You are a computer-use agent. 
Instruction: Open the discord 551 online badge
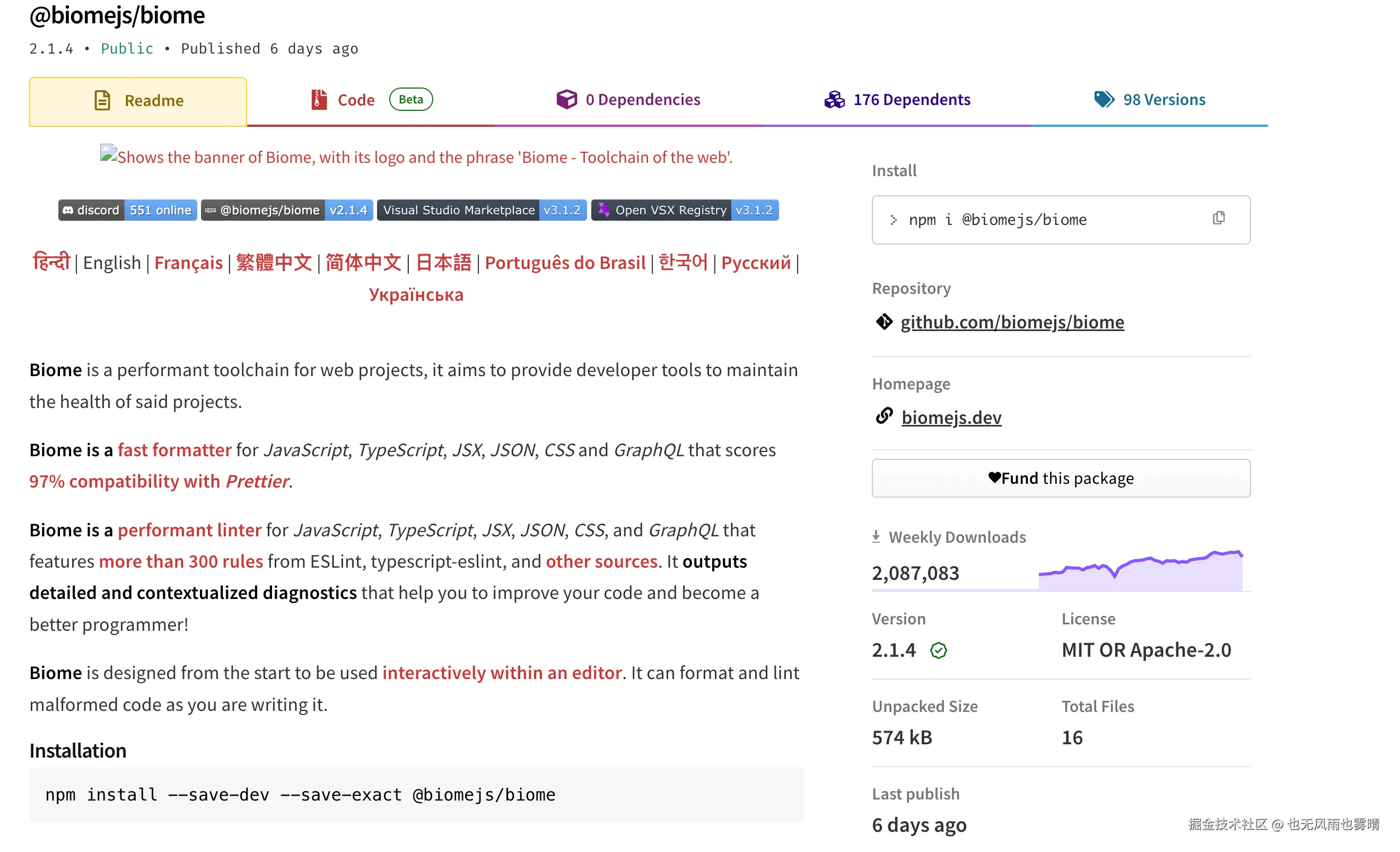point(127,210)
